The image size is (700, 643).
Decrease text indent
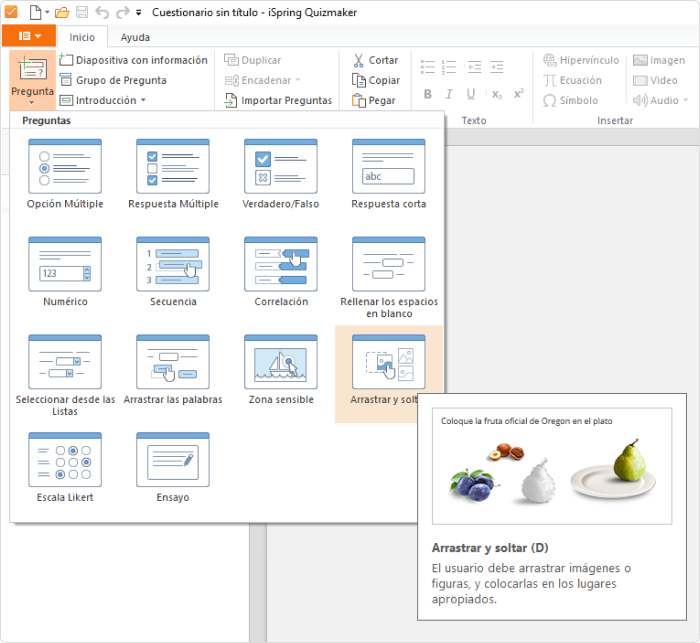475,67
